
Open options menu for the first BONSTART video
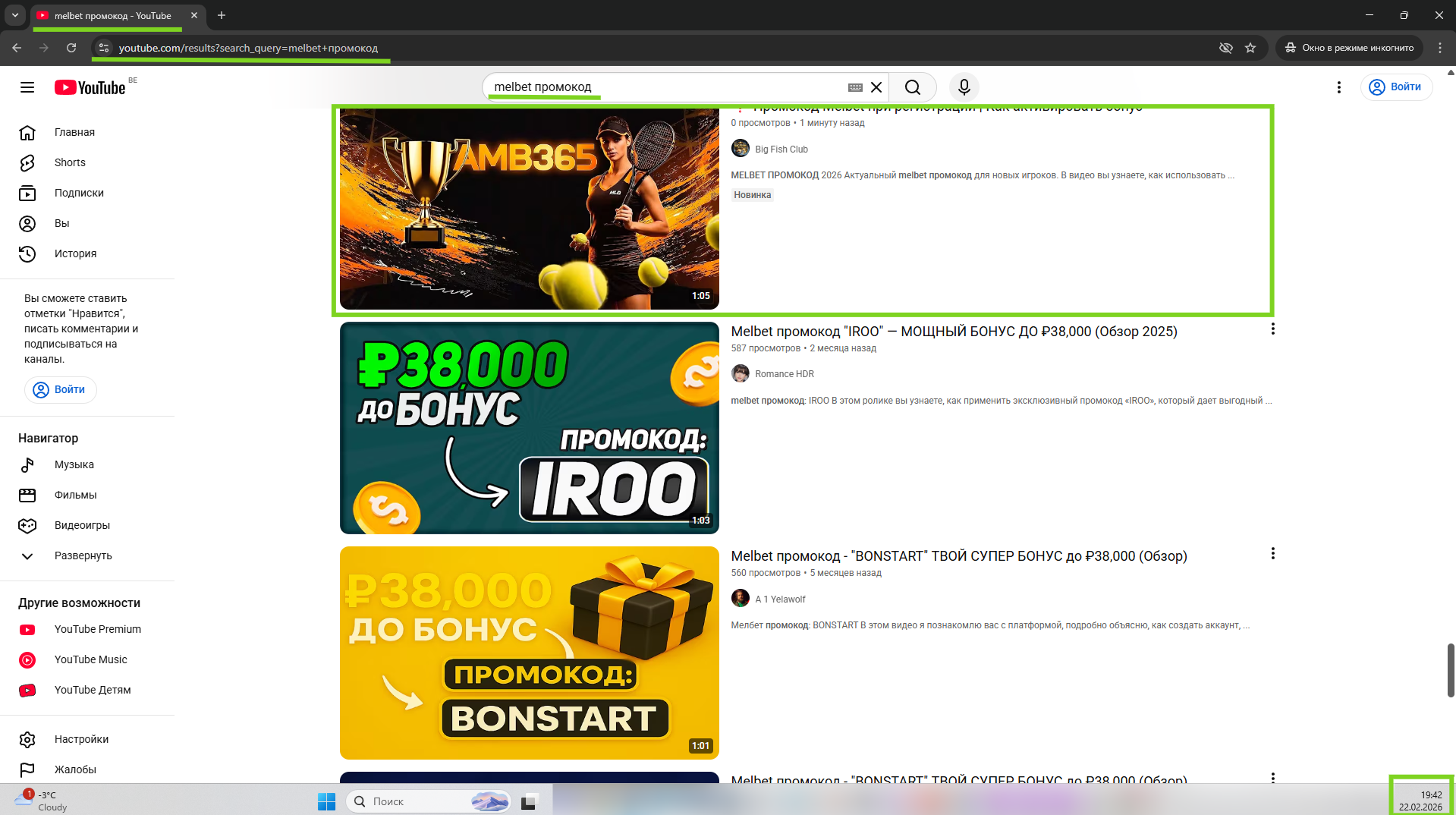(1273, 554)
